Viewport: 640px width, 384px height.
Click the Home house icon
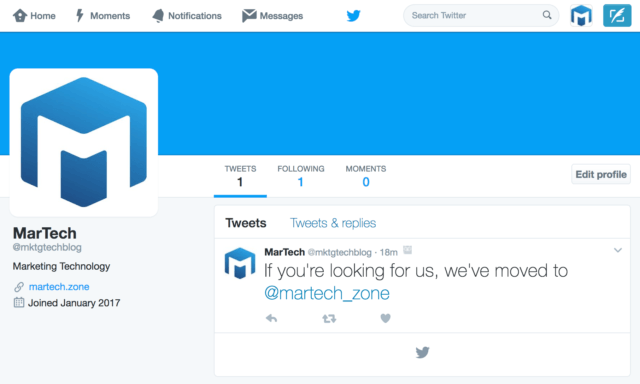20,16
